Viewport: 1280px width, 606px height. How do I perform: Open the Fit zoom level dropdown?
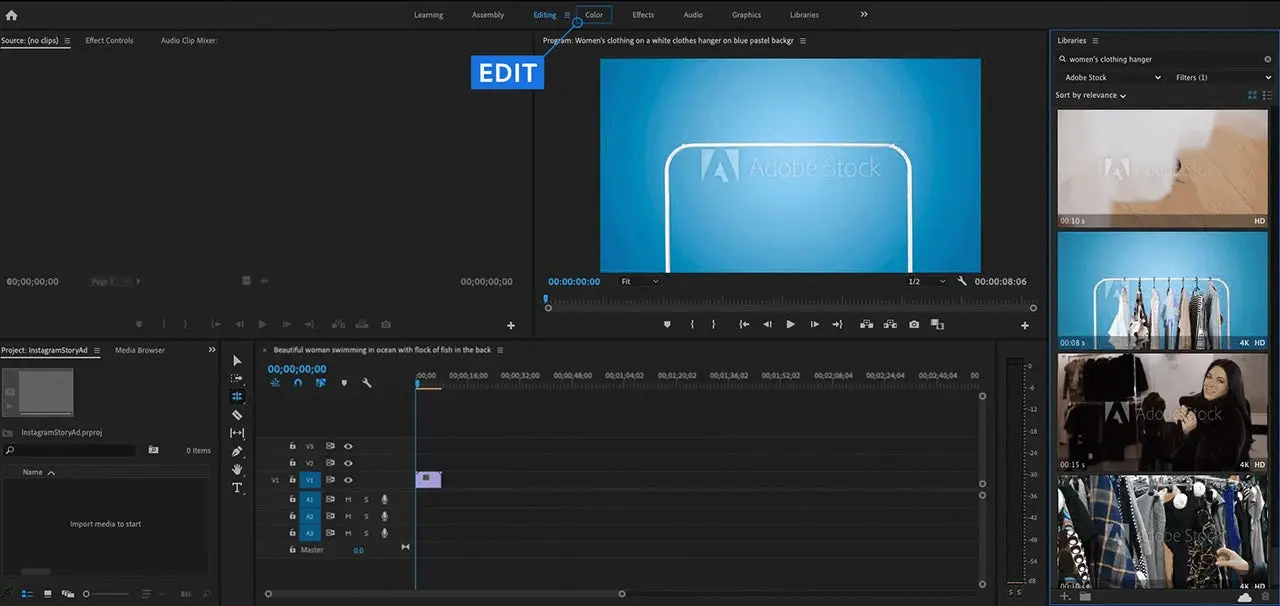(x=638, y=281)
